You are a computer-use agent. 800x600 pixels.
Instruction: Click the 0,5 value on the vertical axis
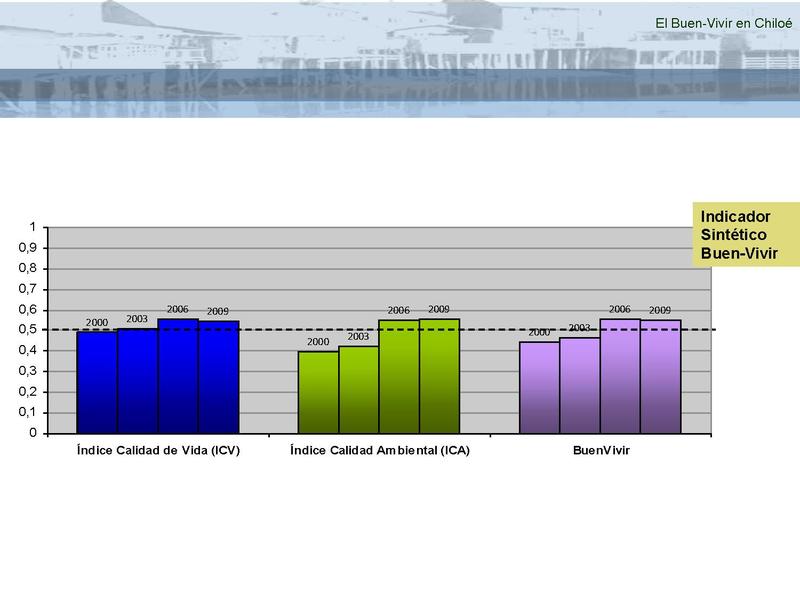(x=33, y=330)
